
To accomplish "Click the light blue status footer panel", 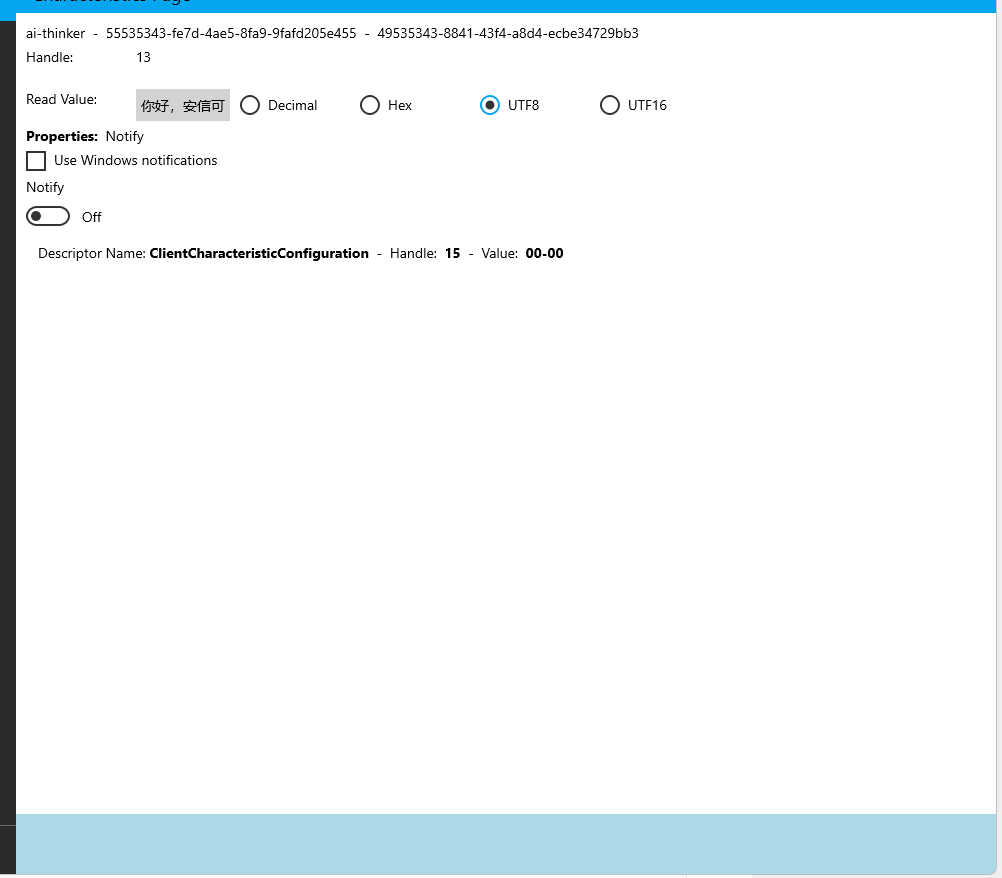I will [506, 844].
